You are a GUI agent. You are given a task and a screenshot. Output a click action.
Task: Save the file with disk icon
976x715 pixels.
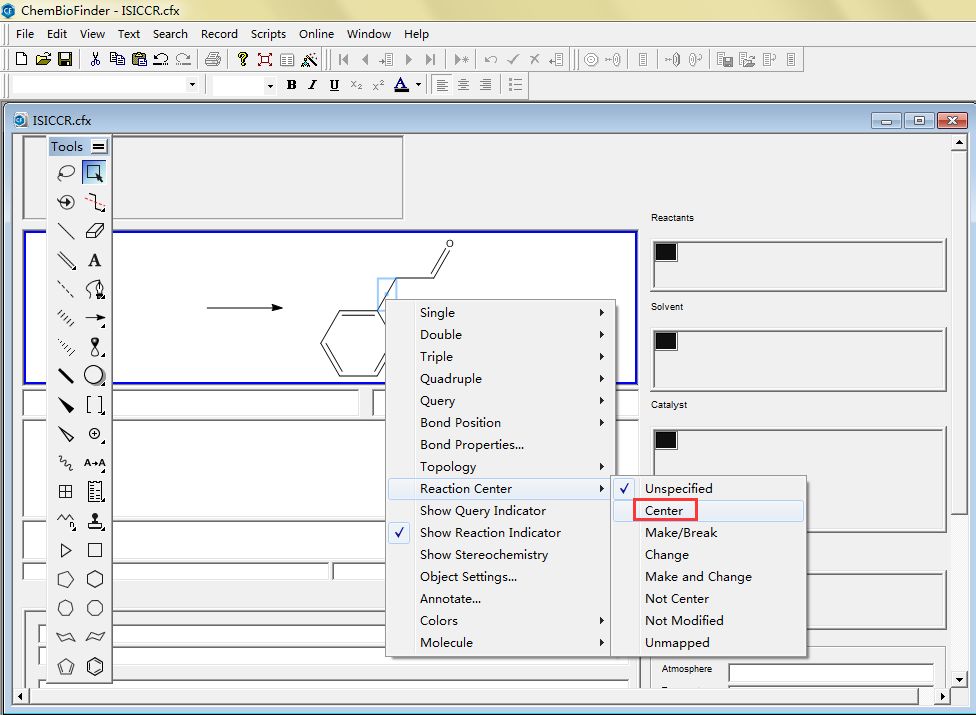tap(65, 59)
